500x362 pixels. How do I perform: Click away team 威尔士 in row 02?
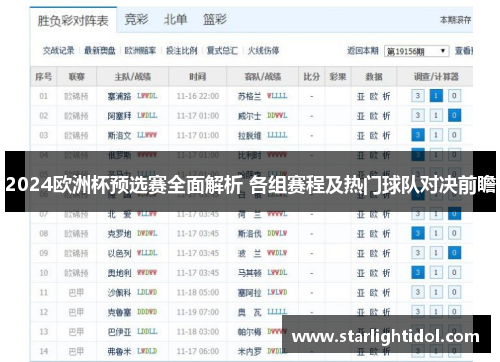pos(249,116)
